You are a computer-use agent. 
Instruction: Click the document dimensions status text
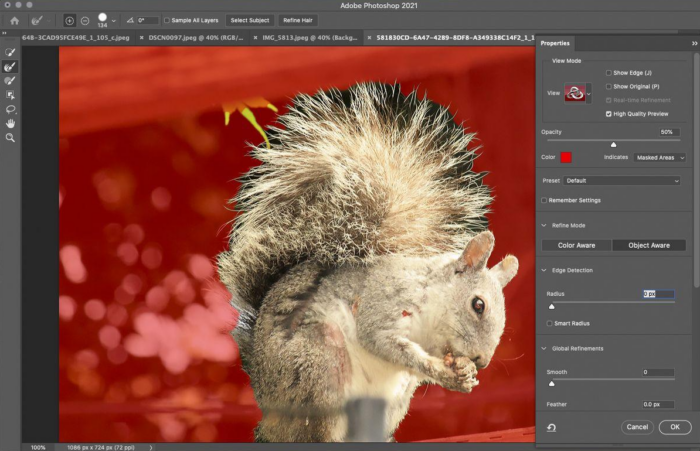[101, 447]
